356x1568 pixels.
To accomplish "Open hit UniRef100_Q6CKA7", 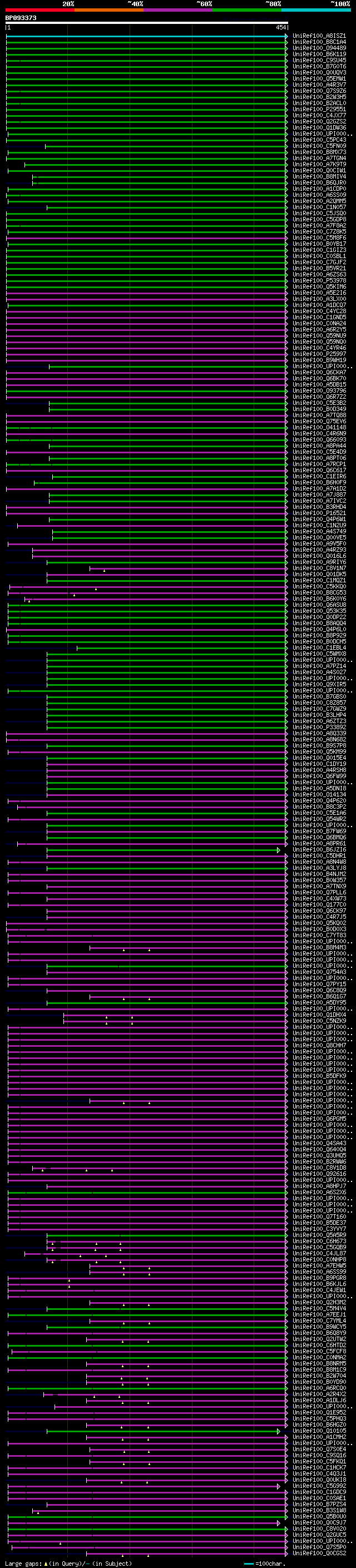I will [x=319, y=373].
